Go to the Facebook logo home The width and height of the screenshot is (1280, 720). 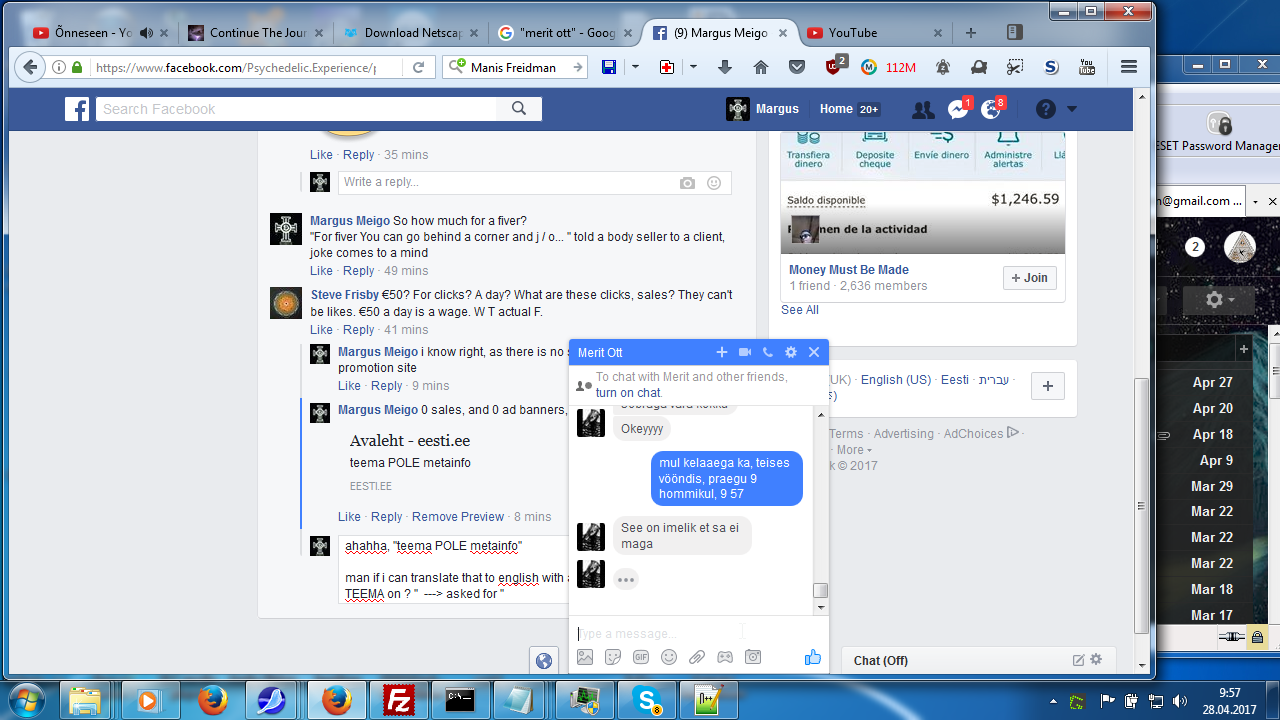[77, 109]
